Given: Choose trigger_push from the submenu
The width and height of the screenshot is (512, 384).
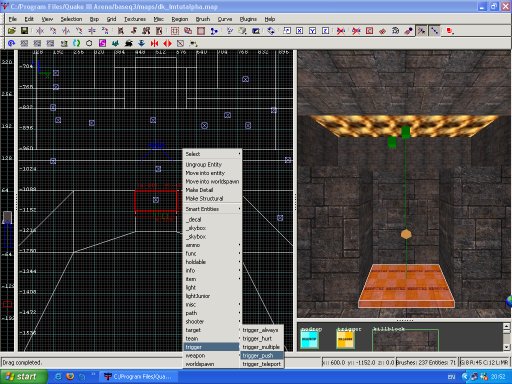Looking at the screenshot, I should point(262,356).
